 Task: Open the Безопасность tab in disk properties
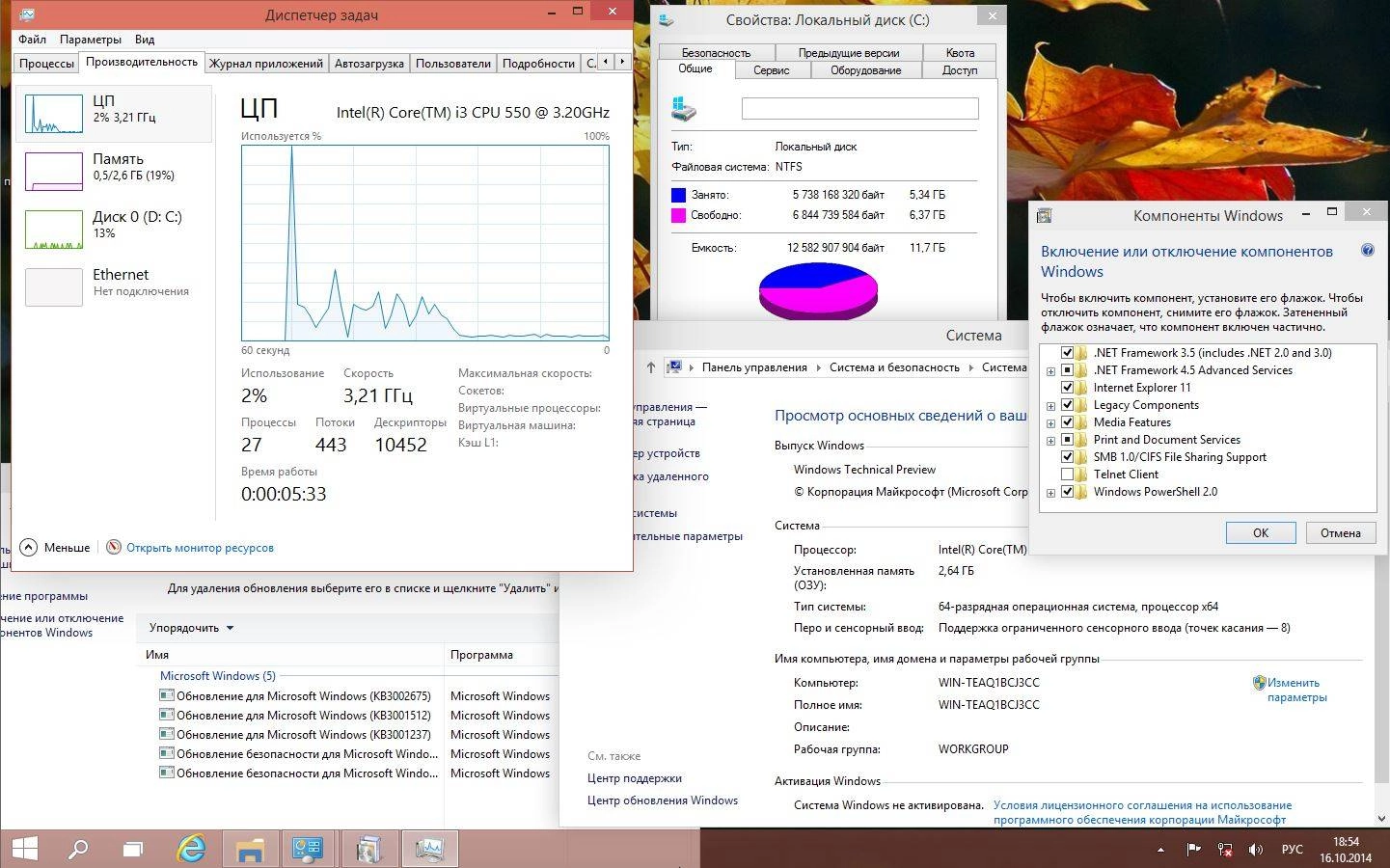(716, 53)
